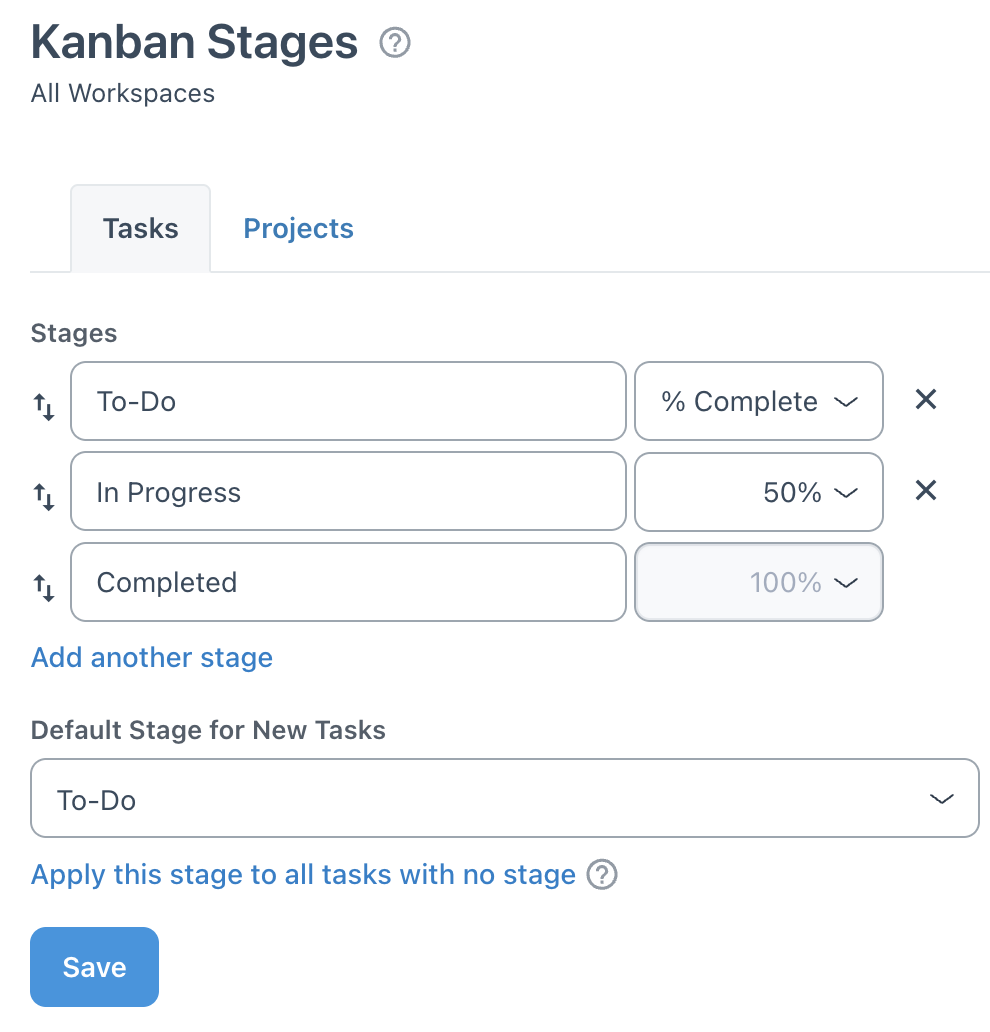Viewport: 990px width, 1032px height.
Task: Open Default Stage for New Tasks dropdown
Action: tap(504, 798)
